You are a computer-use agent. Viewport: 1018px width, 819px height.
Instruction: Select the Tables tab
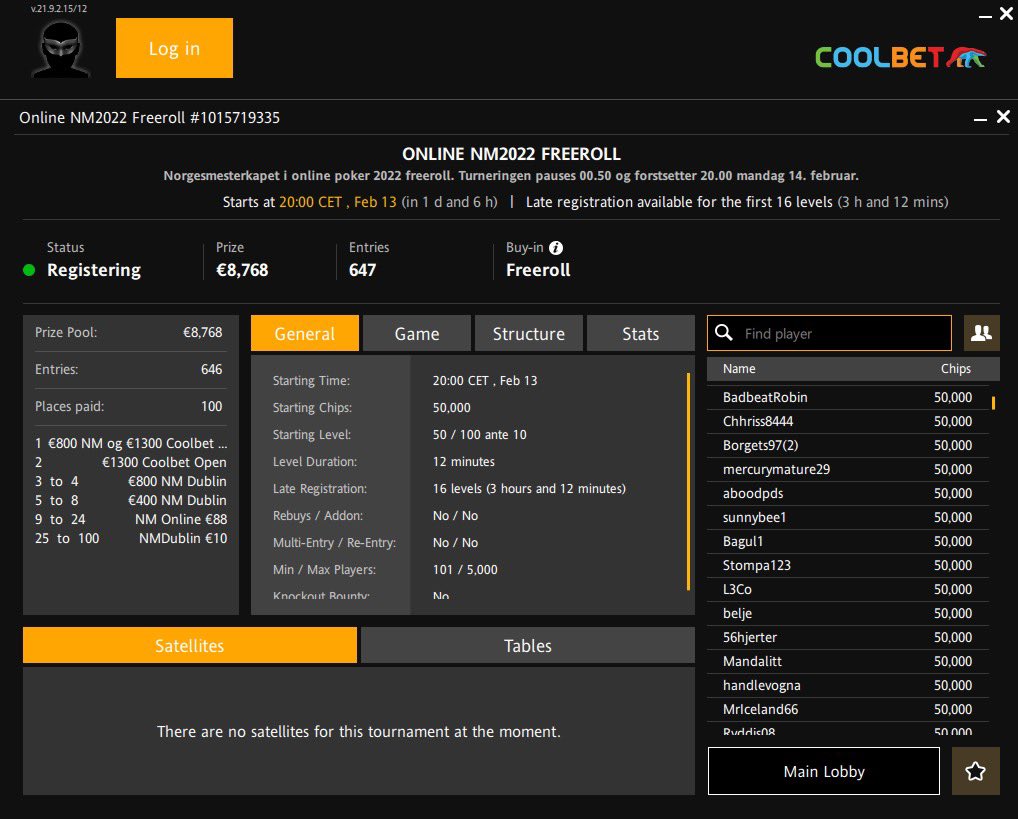click(x=528, y=645)
